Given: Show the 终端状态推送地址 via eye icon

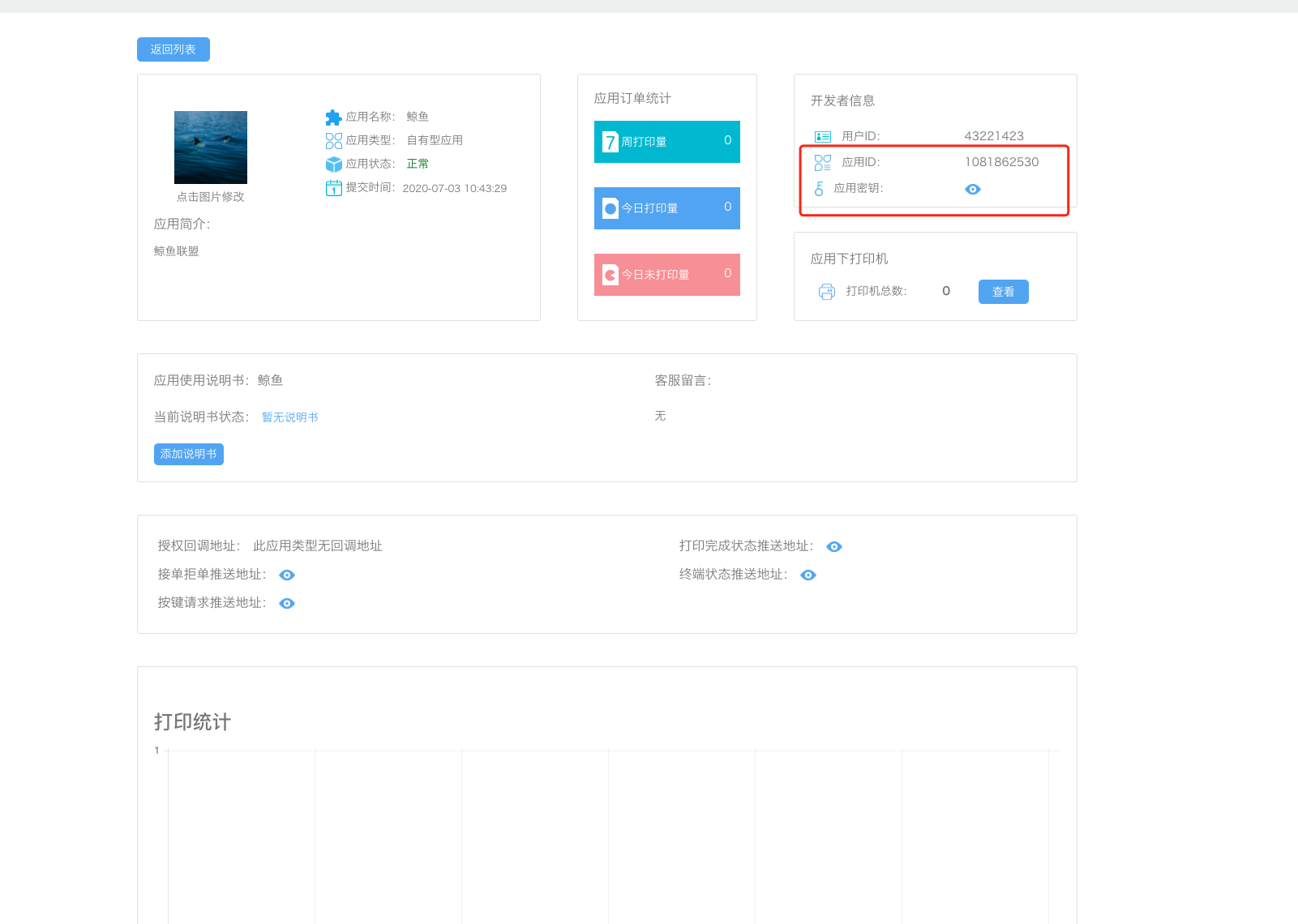Looking at the screenshot, I should 808,575.
